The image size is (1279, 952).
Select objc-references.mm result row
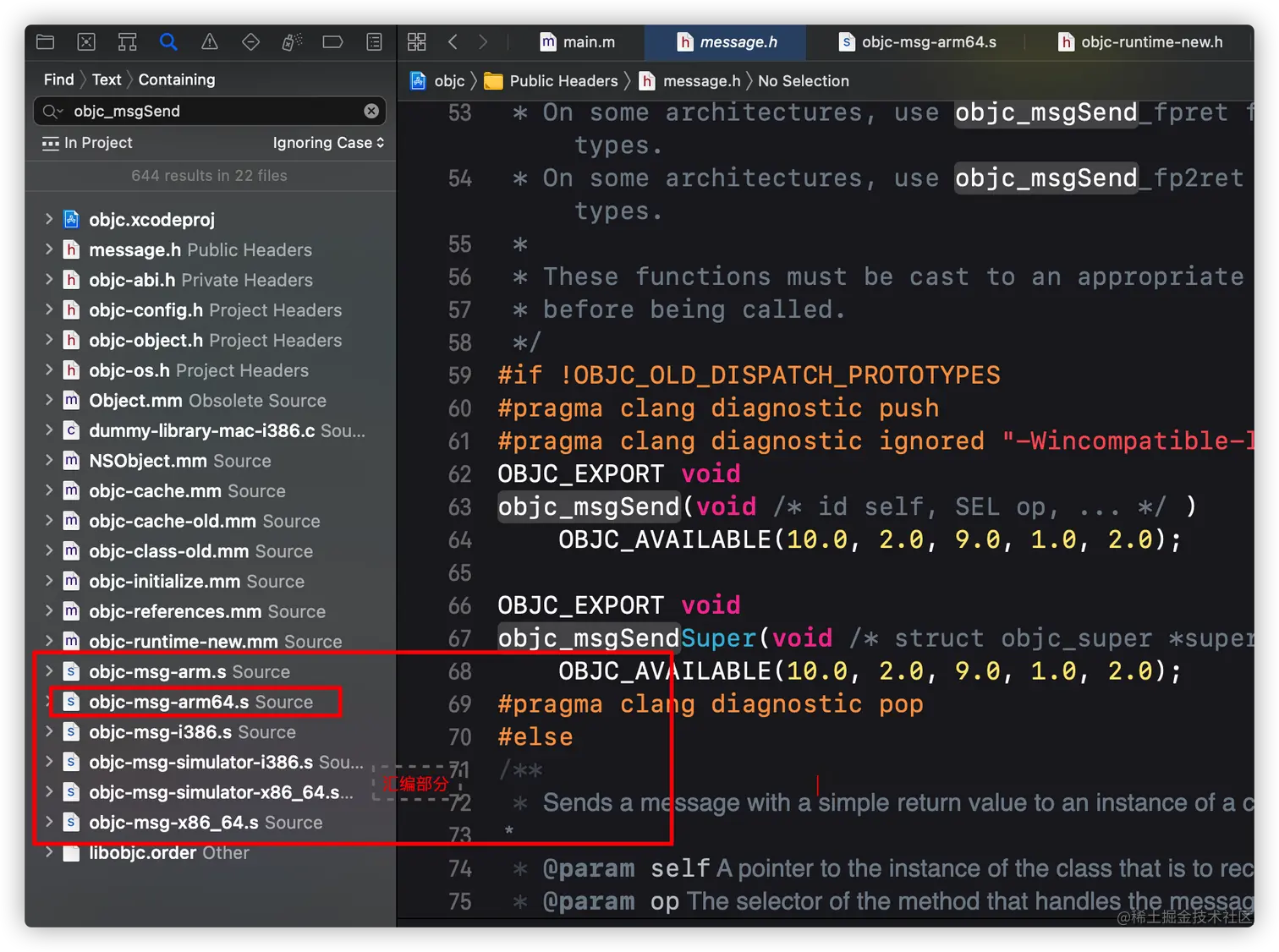click(211, 611)
